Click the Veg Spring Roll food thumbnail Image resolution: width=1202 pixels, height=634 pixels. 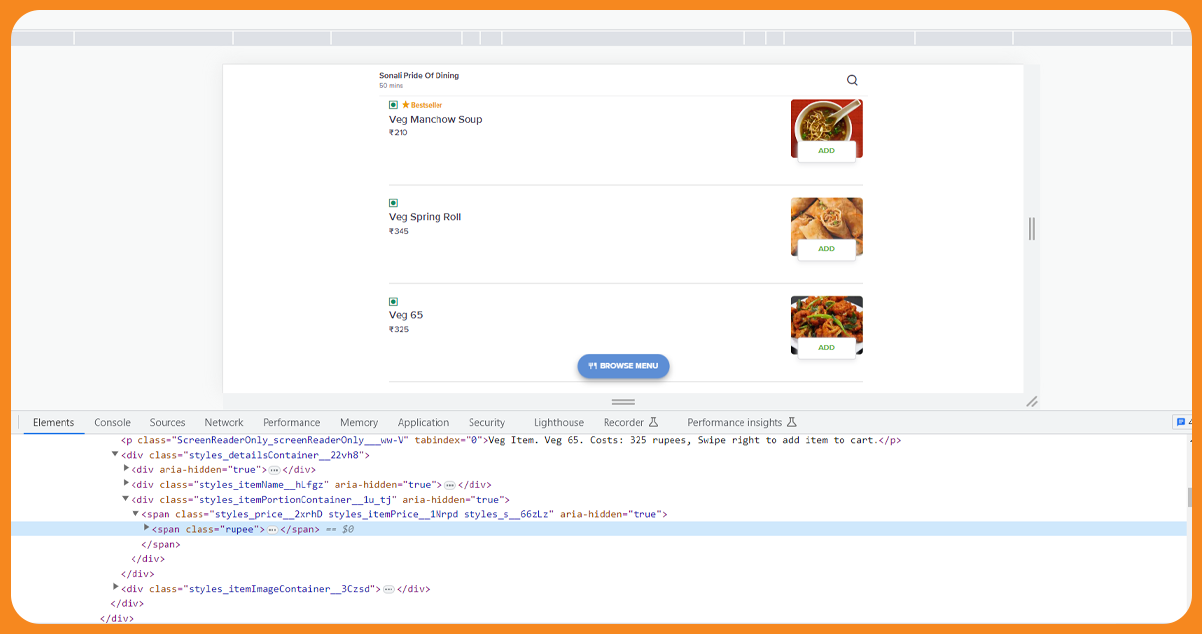826,221
